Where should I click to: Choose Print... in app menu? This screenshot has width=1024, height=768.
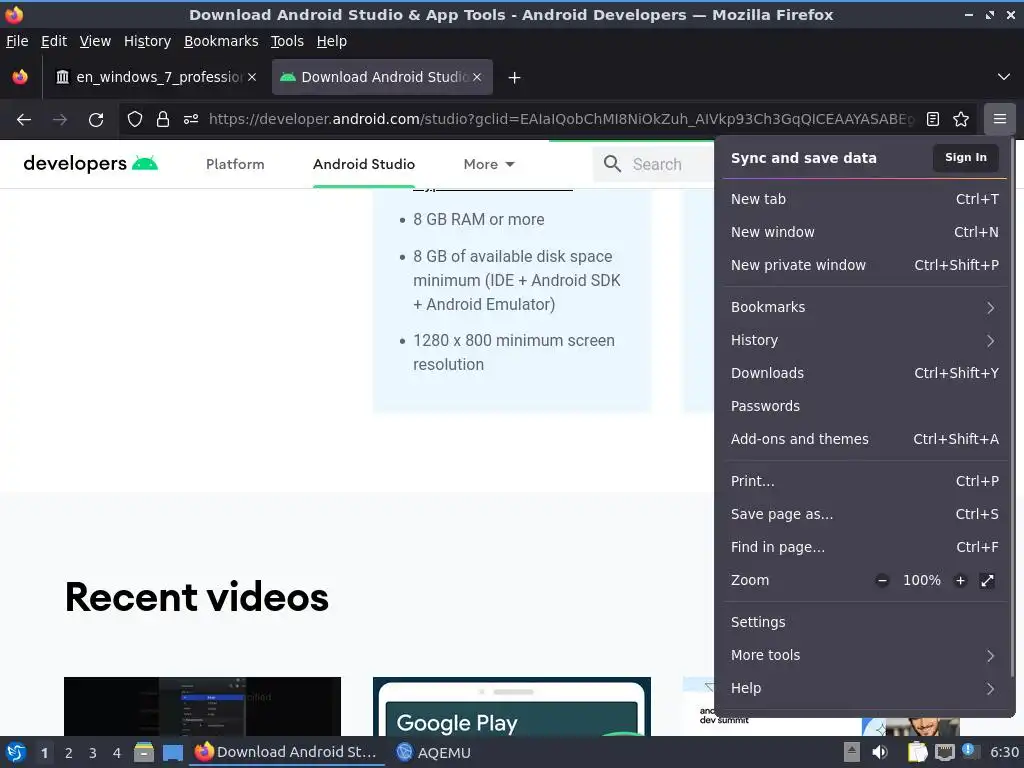(x=865, y=481)
